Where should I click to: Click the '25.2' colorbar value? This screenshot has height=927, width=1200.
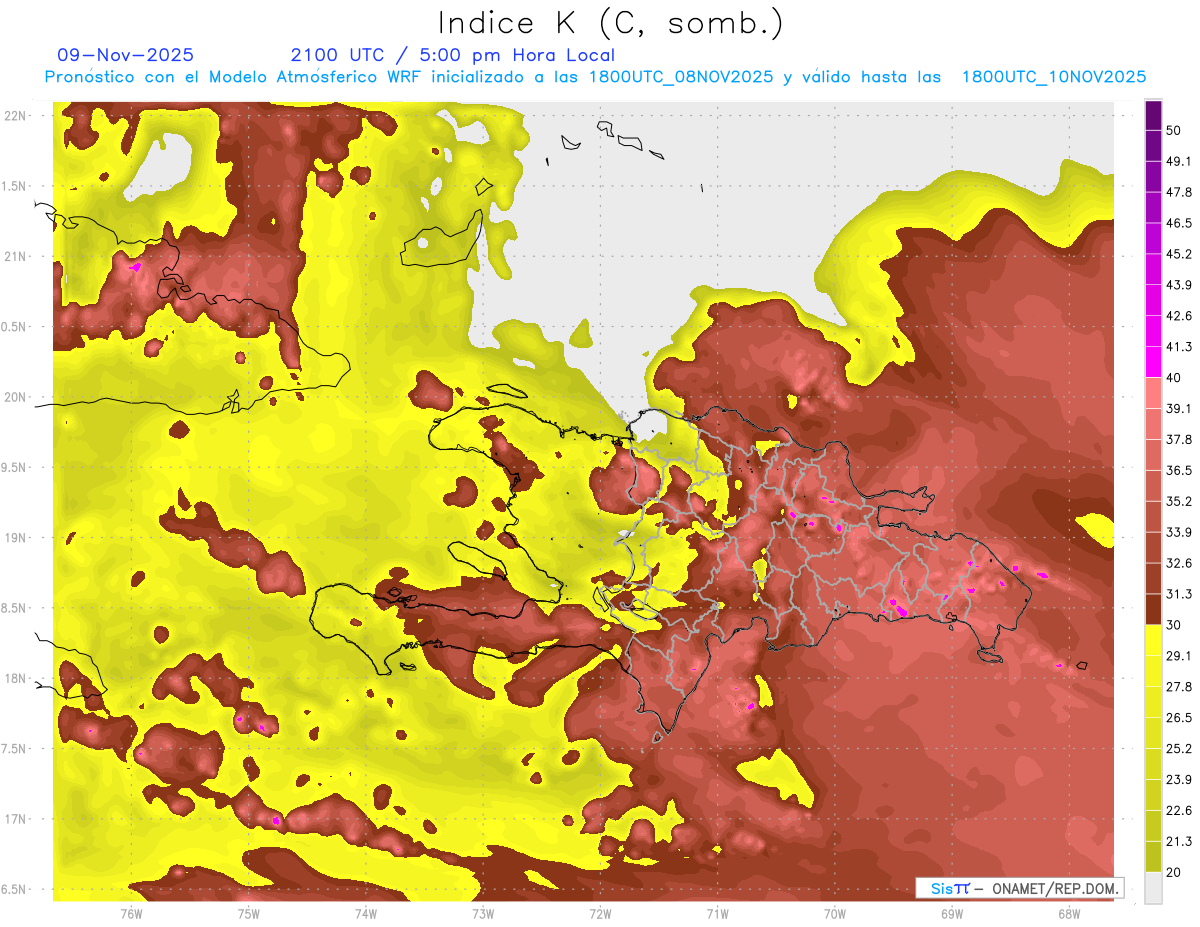[1179, 749]
